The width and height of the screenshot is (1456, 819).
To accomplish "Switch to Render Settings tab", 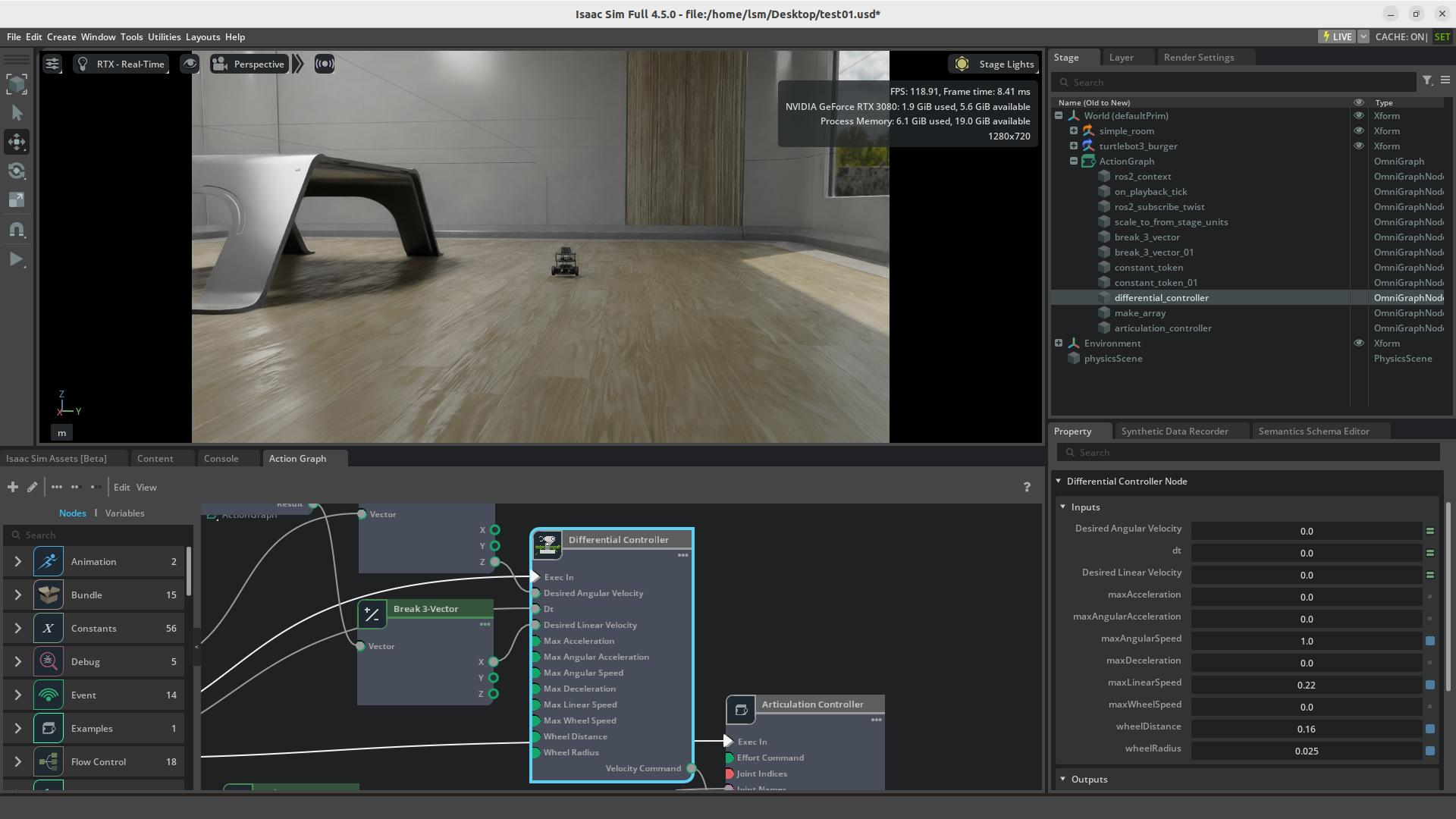I will click(x=1198, y=58).
